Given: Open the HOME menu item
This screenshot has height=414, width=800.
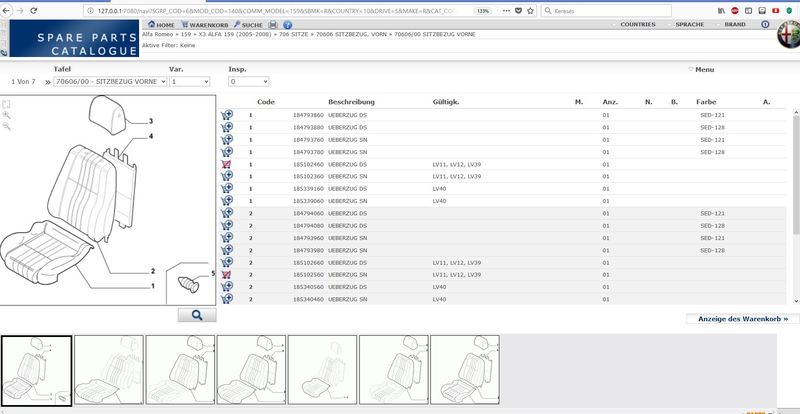Looking at the screenshot, I should pyautogui.click(x=164, y=23).
